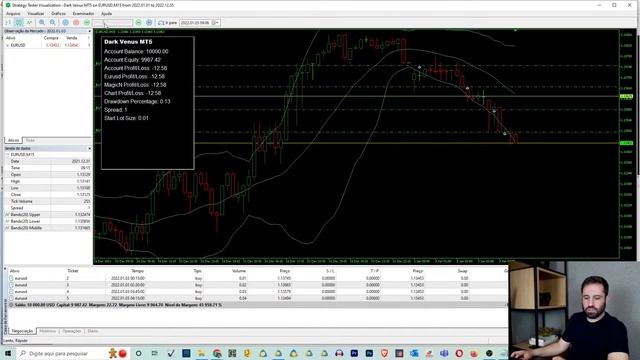Select the Tick Volume row
640x360 pixels.
point(47,201)
